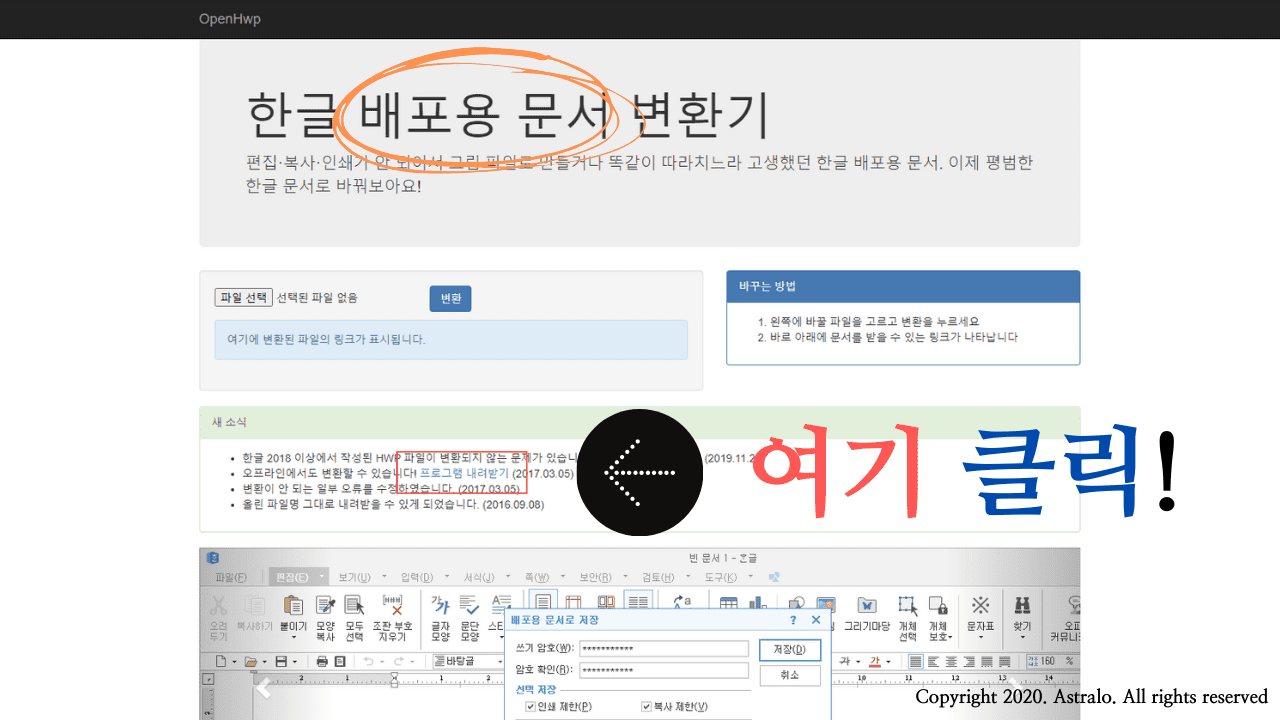Screen dimensions: 1280x720
Task: Select the 모양 복사 format-copy icon
Action: [x=325, y=605]
